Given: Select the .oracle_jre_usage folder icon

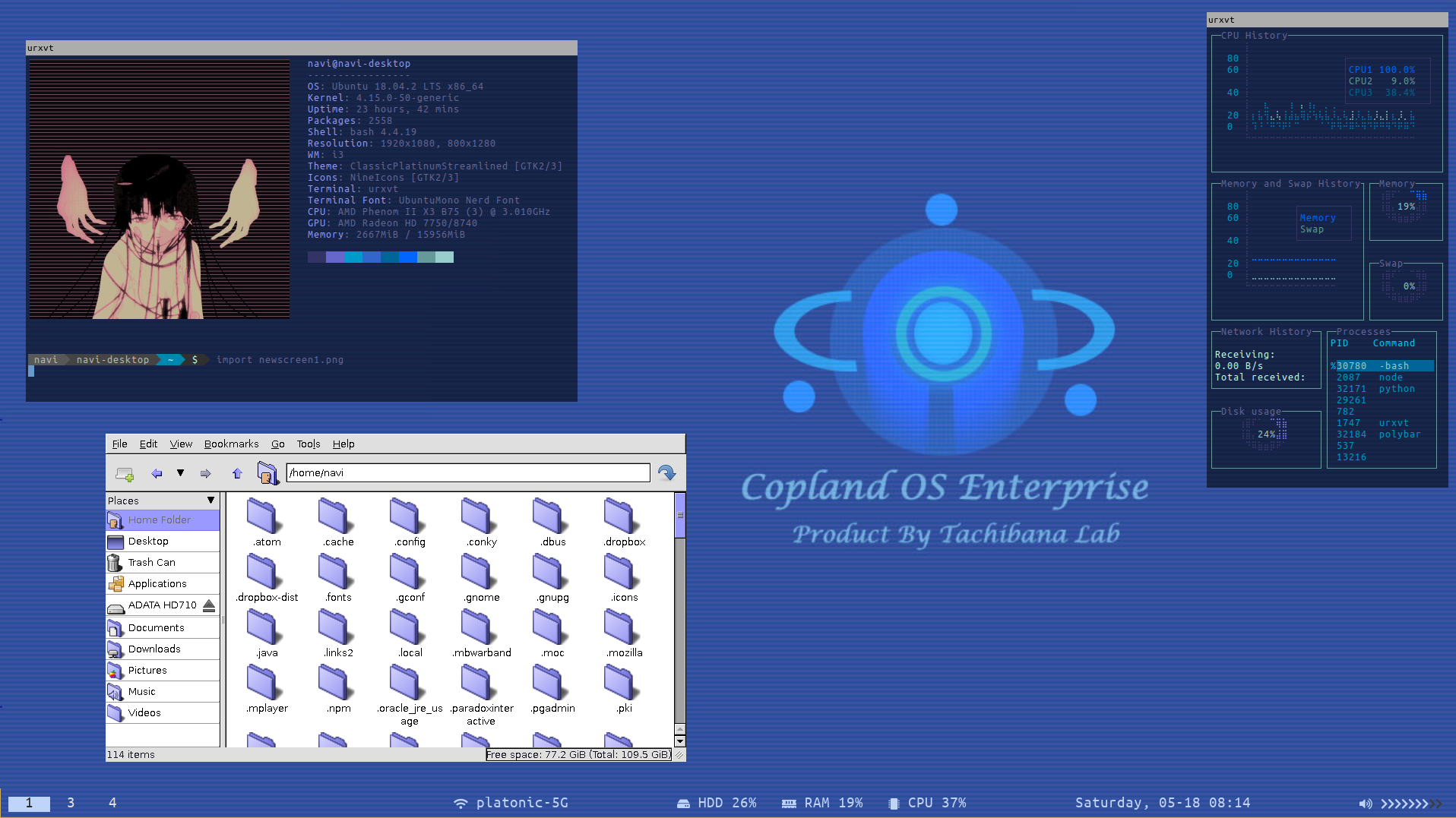Looking at the screenshot, I should [x=408, y=682].
